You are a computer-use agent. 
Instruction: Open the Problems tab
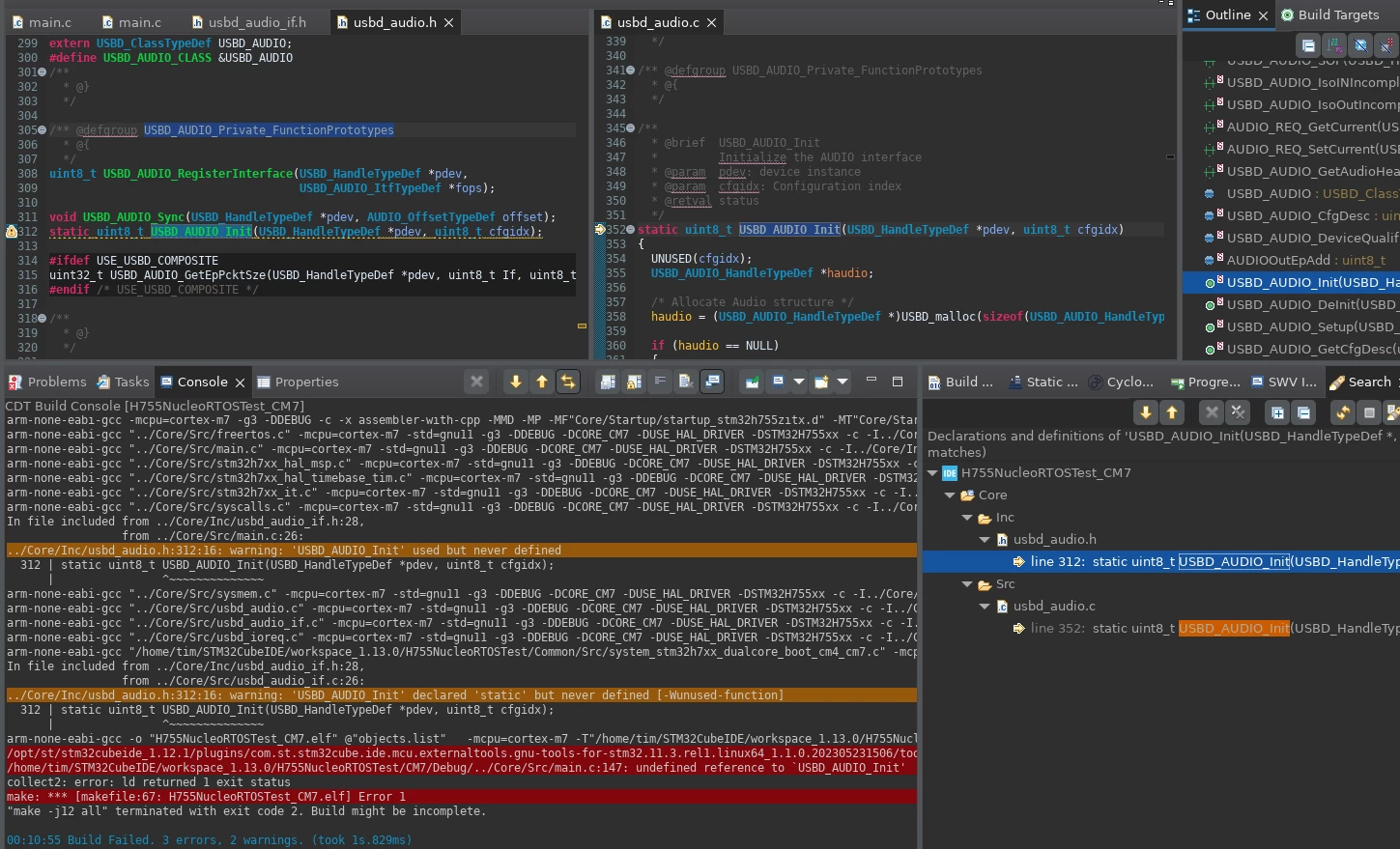click(x=47, y=382)
